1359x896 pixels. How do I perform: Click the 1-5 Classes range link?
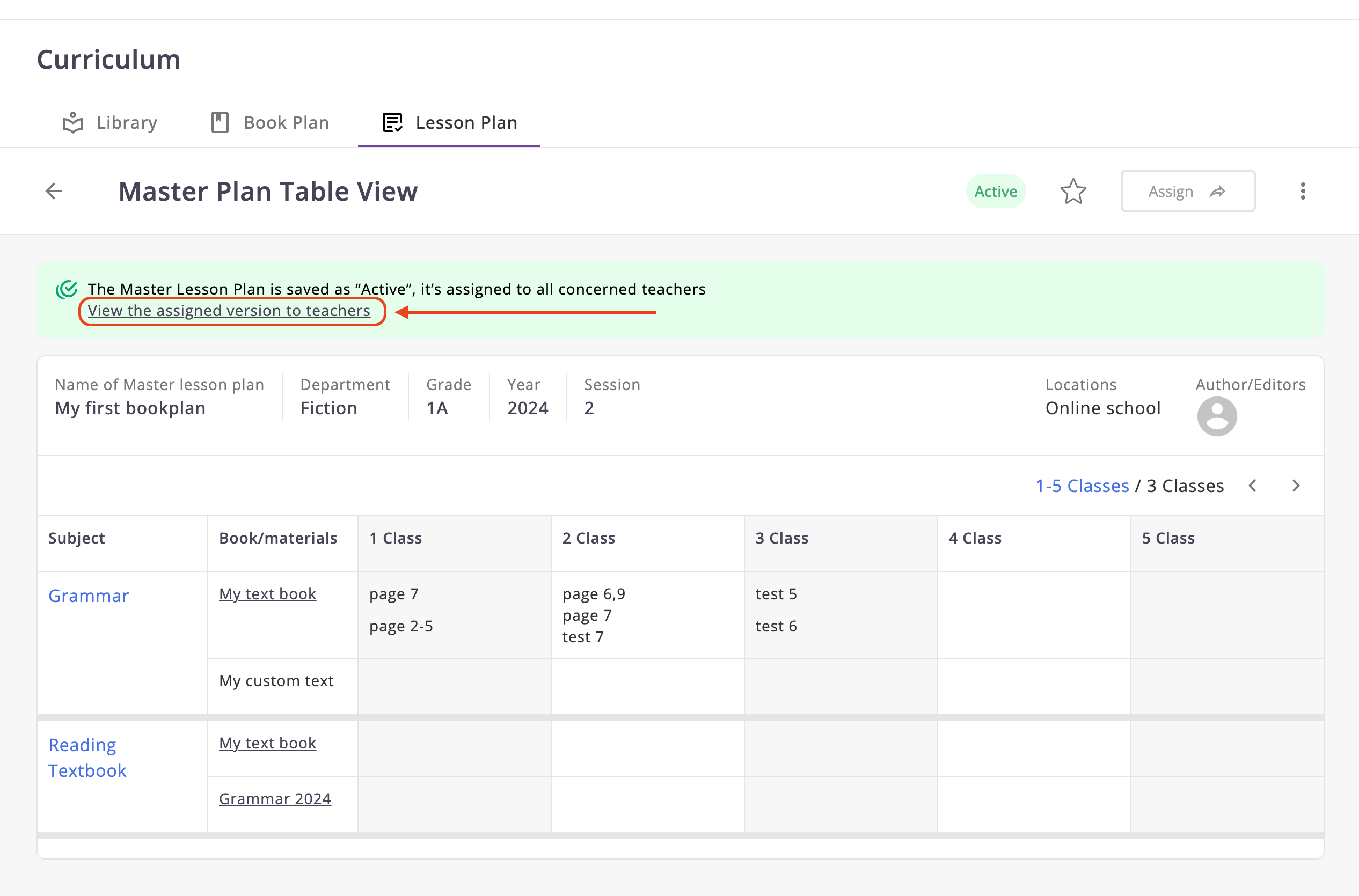tap(1082, 486)
